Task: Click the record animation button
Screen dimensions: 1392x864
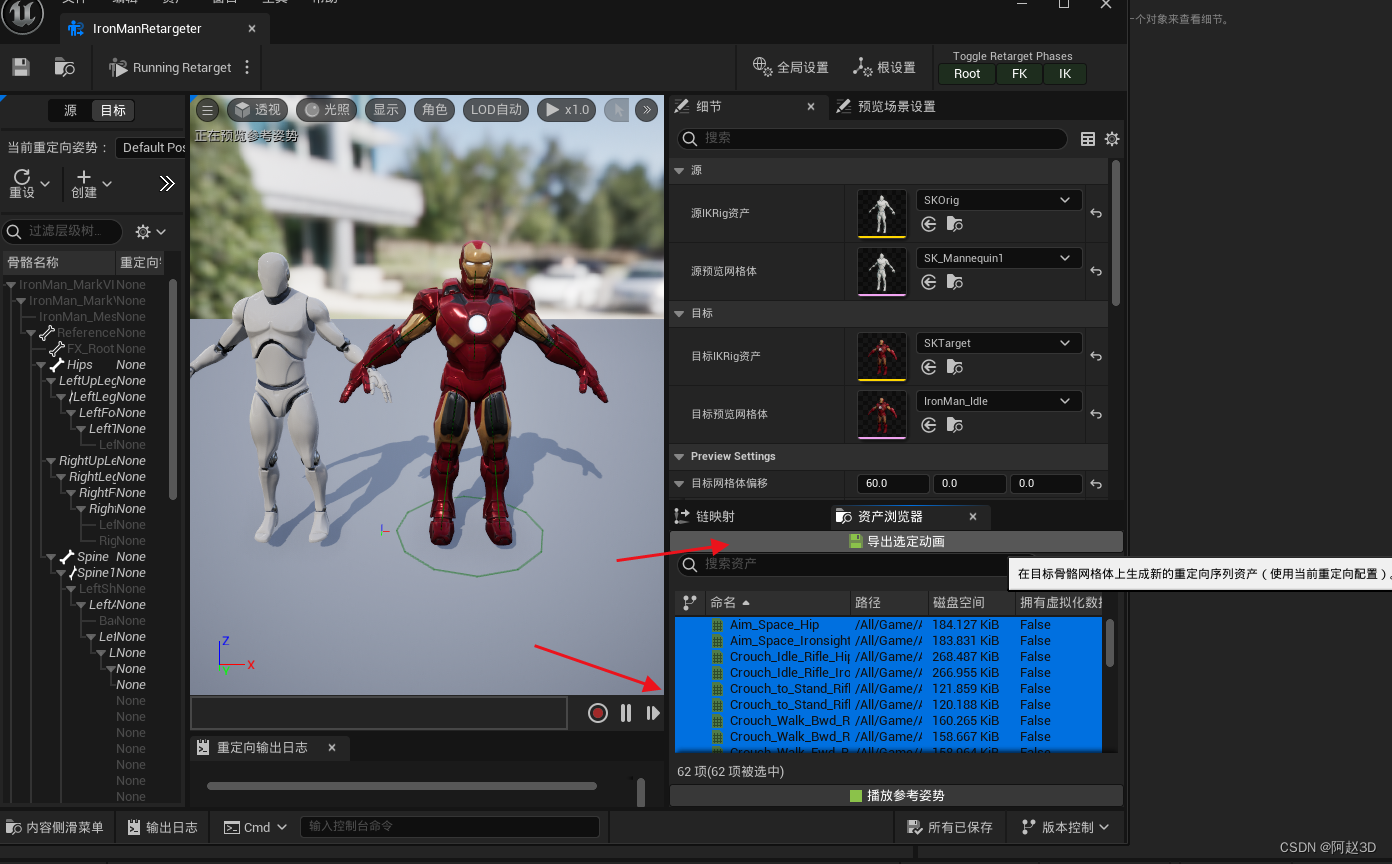Action: click(x=598, y=713)
